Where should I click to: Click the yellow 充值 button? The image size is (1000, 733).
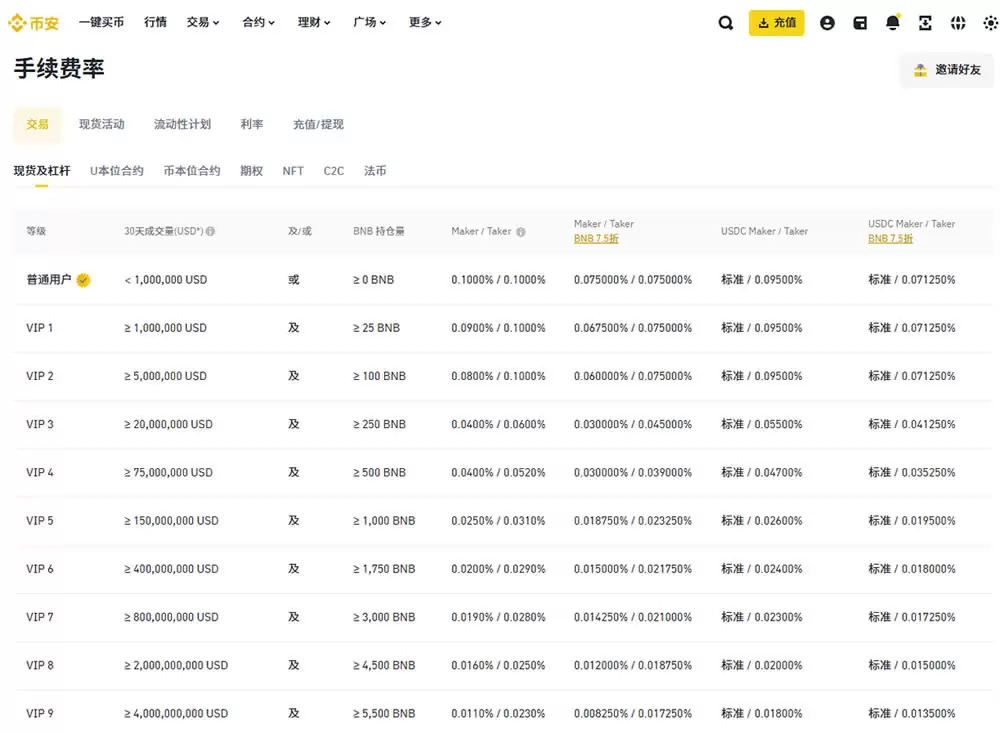point(776,22)
